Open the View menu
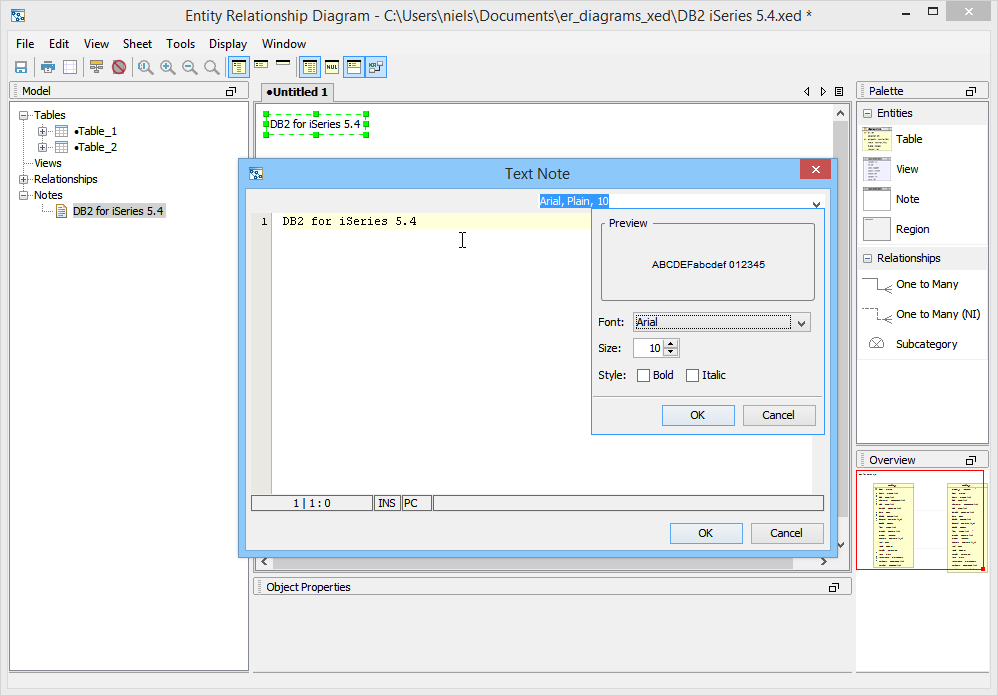The width and height of the screenshot is (998, 696). click(x=96, y=44)
